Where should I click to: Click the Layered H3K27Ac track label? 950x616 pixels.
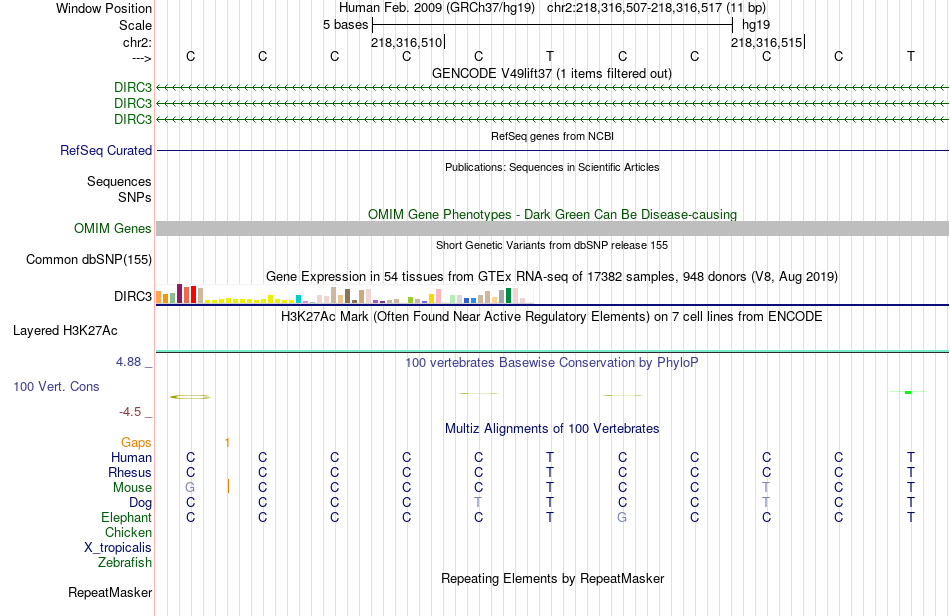[x=65, y=331]
